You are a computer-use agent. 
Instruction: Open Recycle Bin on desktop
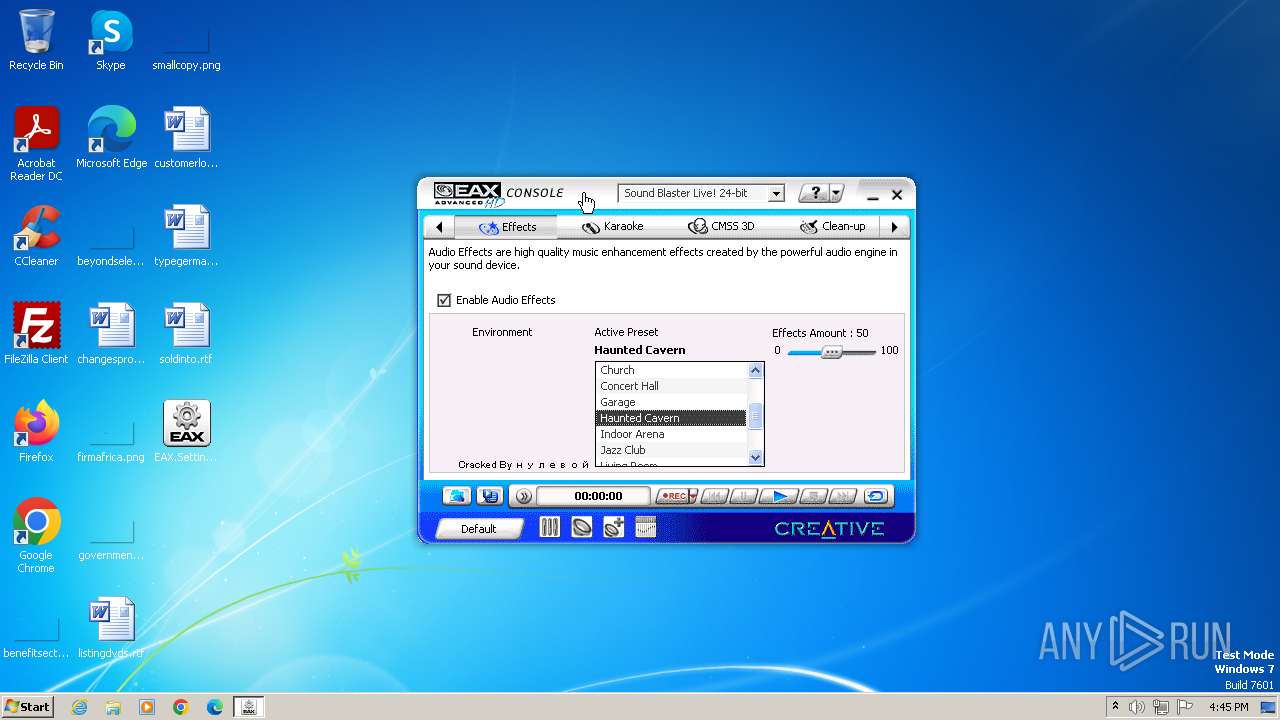(36, 40)
